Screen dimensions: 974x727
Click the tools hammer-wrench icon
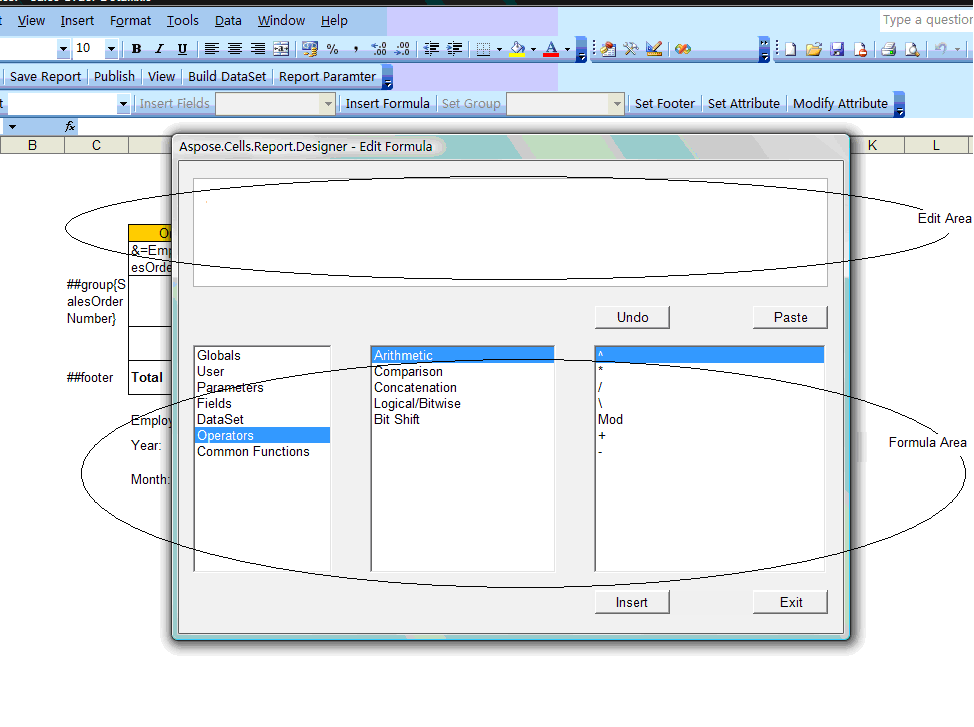[x=630, y=49]
